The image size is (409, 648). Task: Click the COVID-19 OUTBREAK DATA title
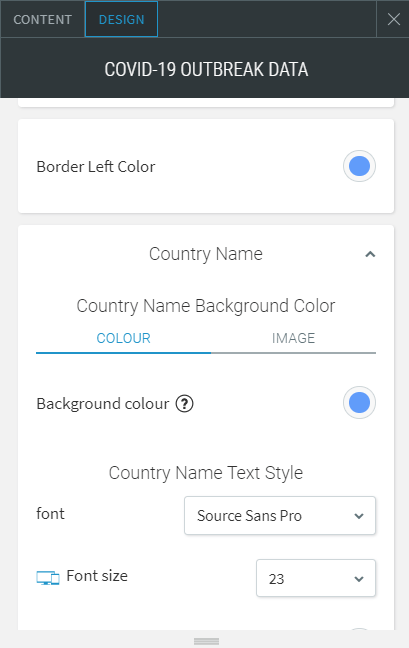206,69
